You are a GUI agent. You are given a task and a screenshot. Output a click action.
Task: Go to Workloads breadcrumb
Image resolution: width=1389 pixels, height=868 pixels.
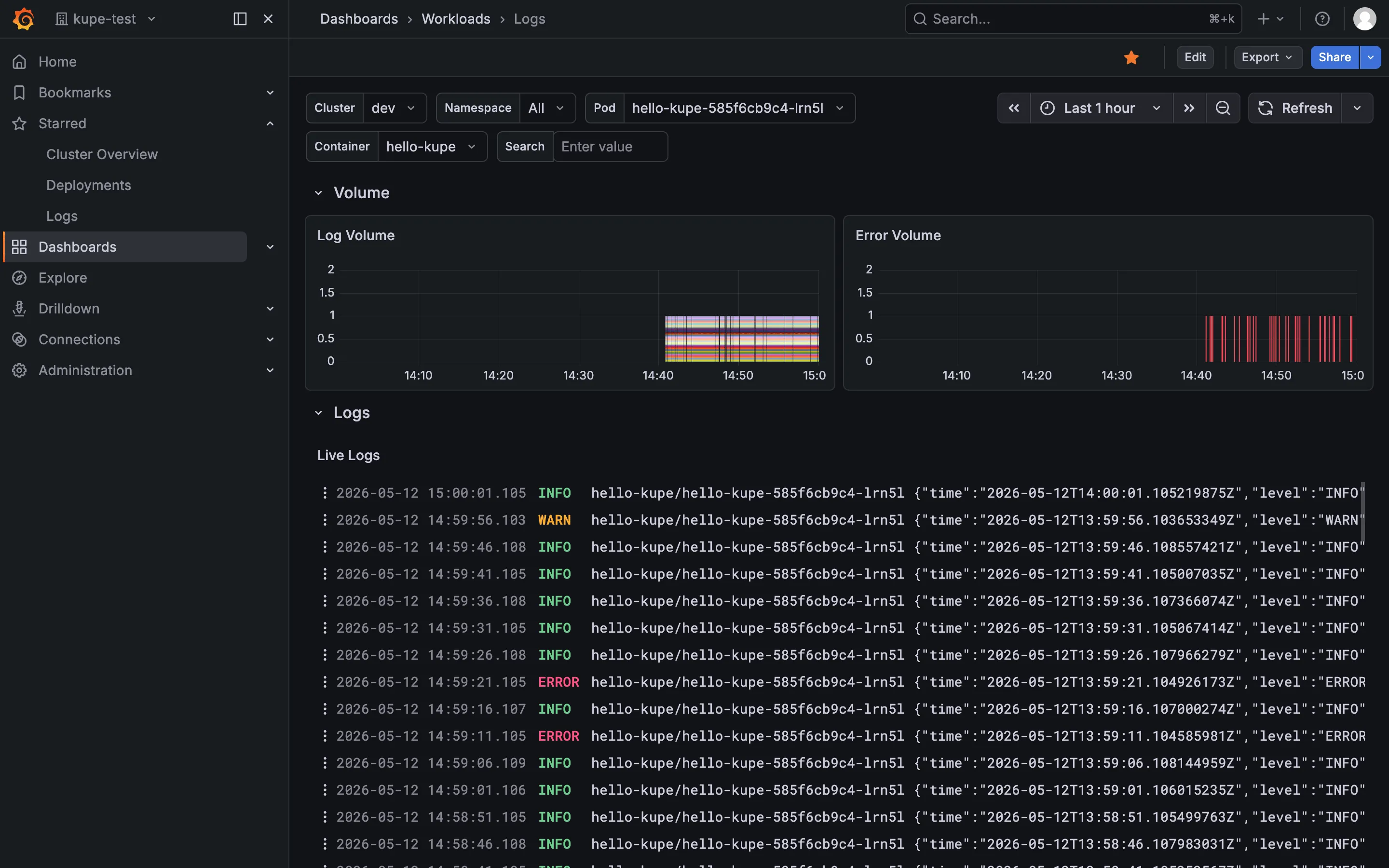tap(456, 19)
